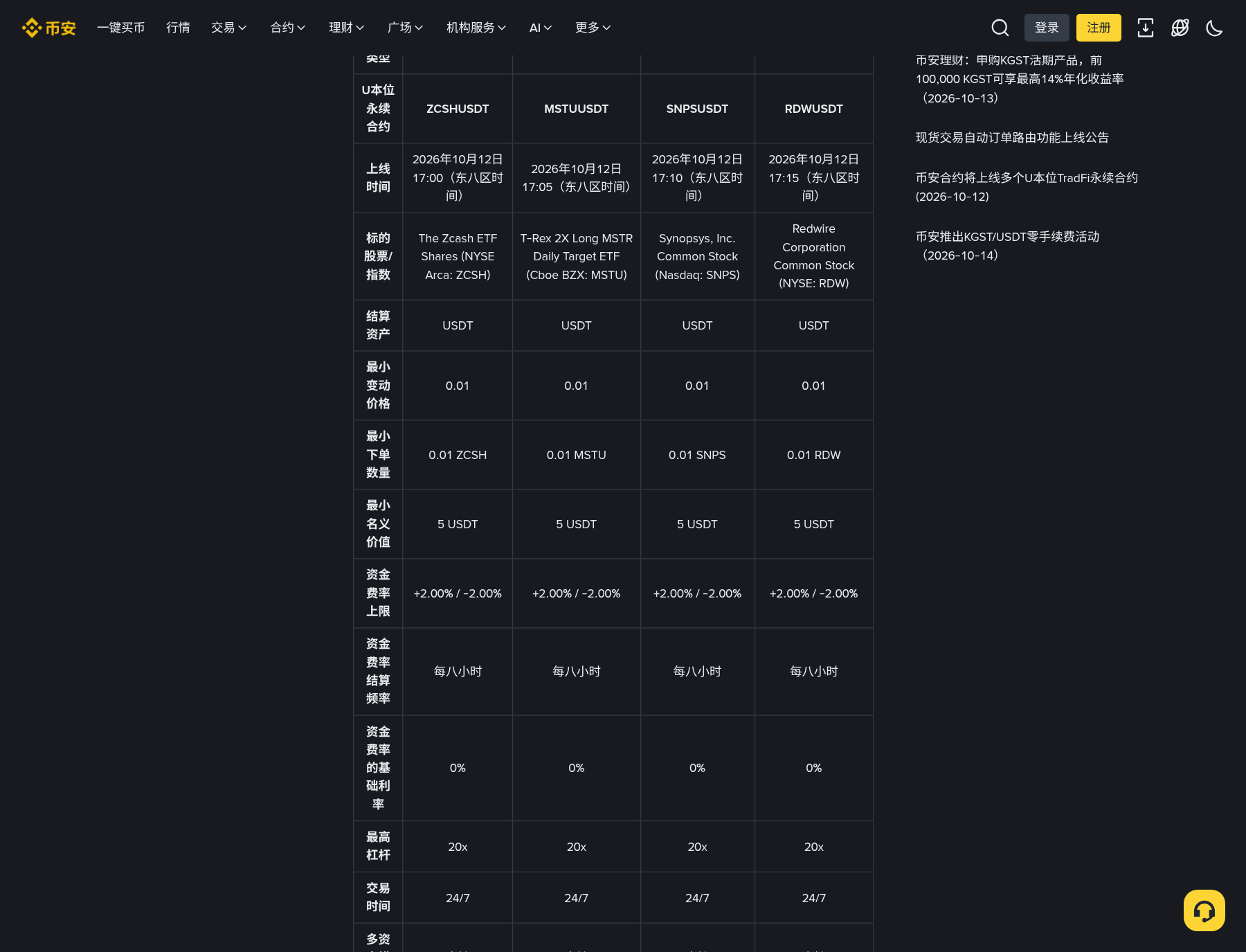Expand the 机构服务 dropdown menu
Viewport: 1246px width, 952px height.
coord(476,28)
